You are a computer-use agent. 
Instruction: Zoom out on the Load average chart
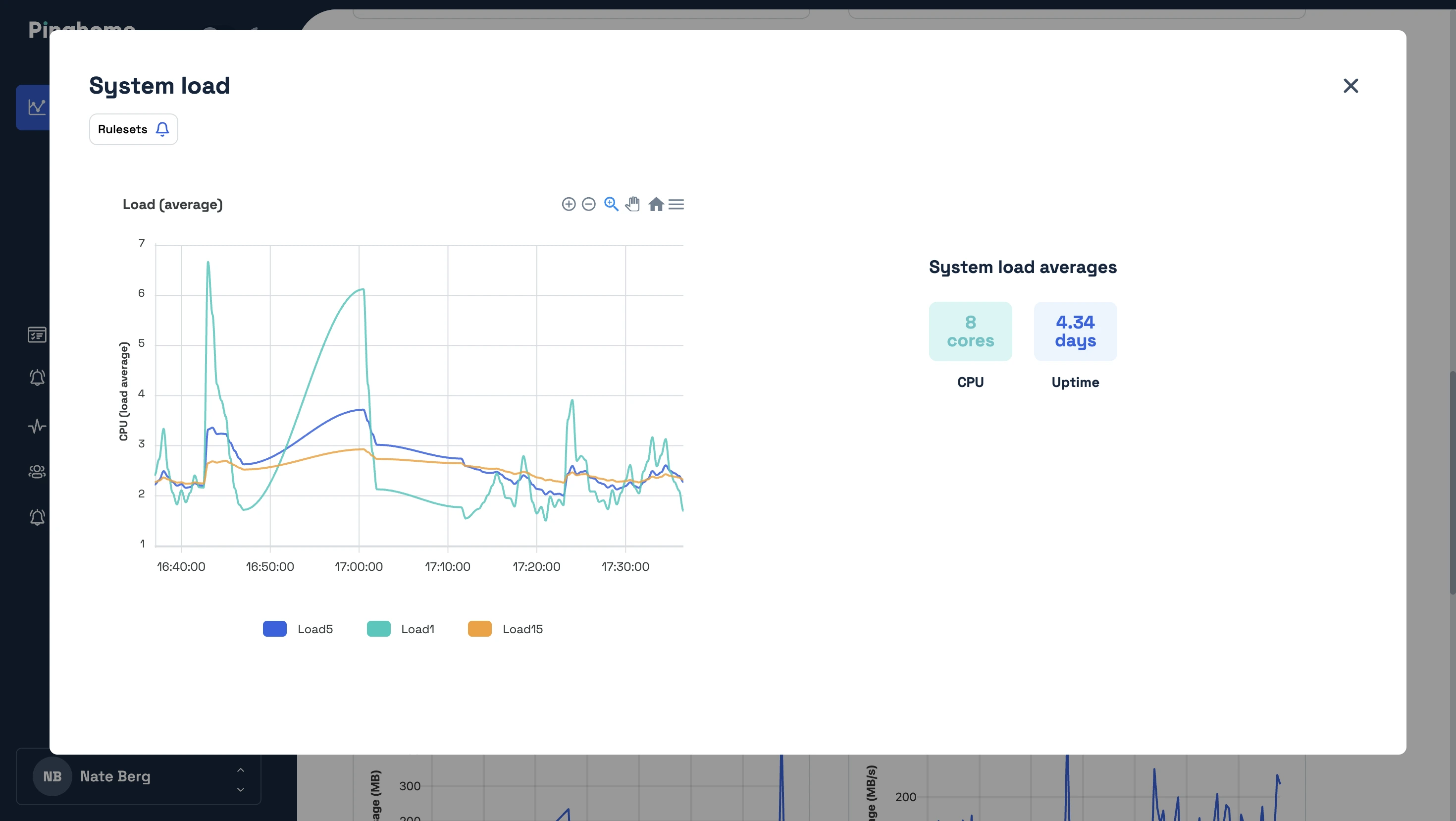pos(589,204)
